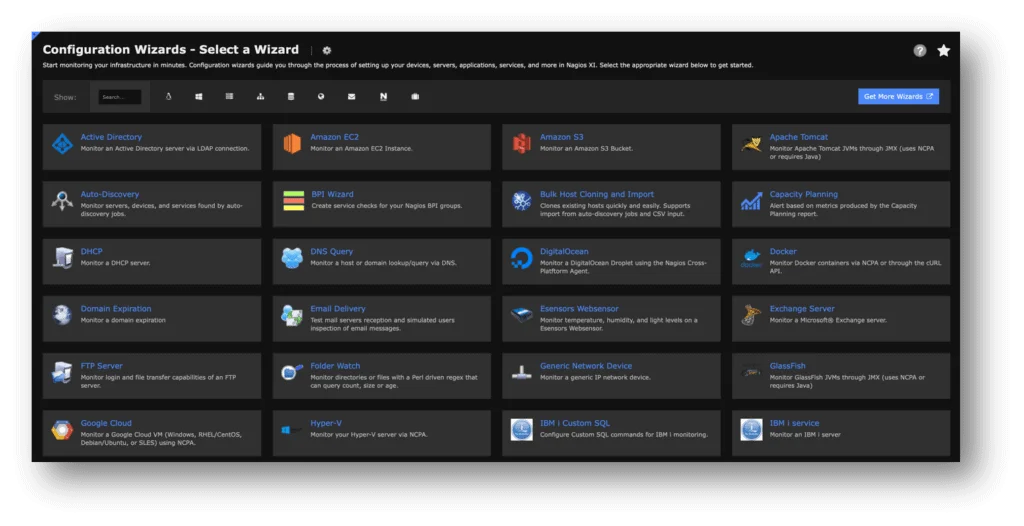Click the Auto-Discovery icon
1024x526 pixels.
(x=62, y=201)
